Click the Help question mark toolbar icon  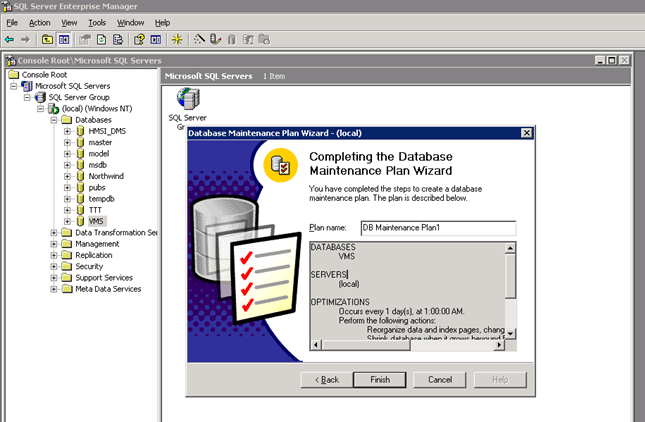[x=139, y=39]
